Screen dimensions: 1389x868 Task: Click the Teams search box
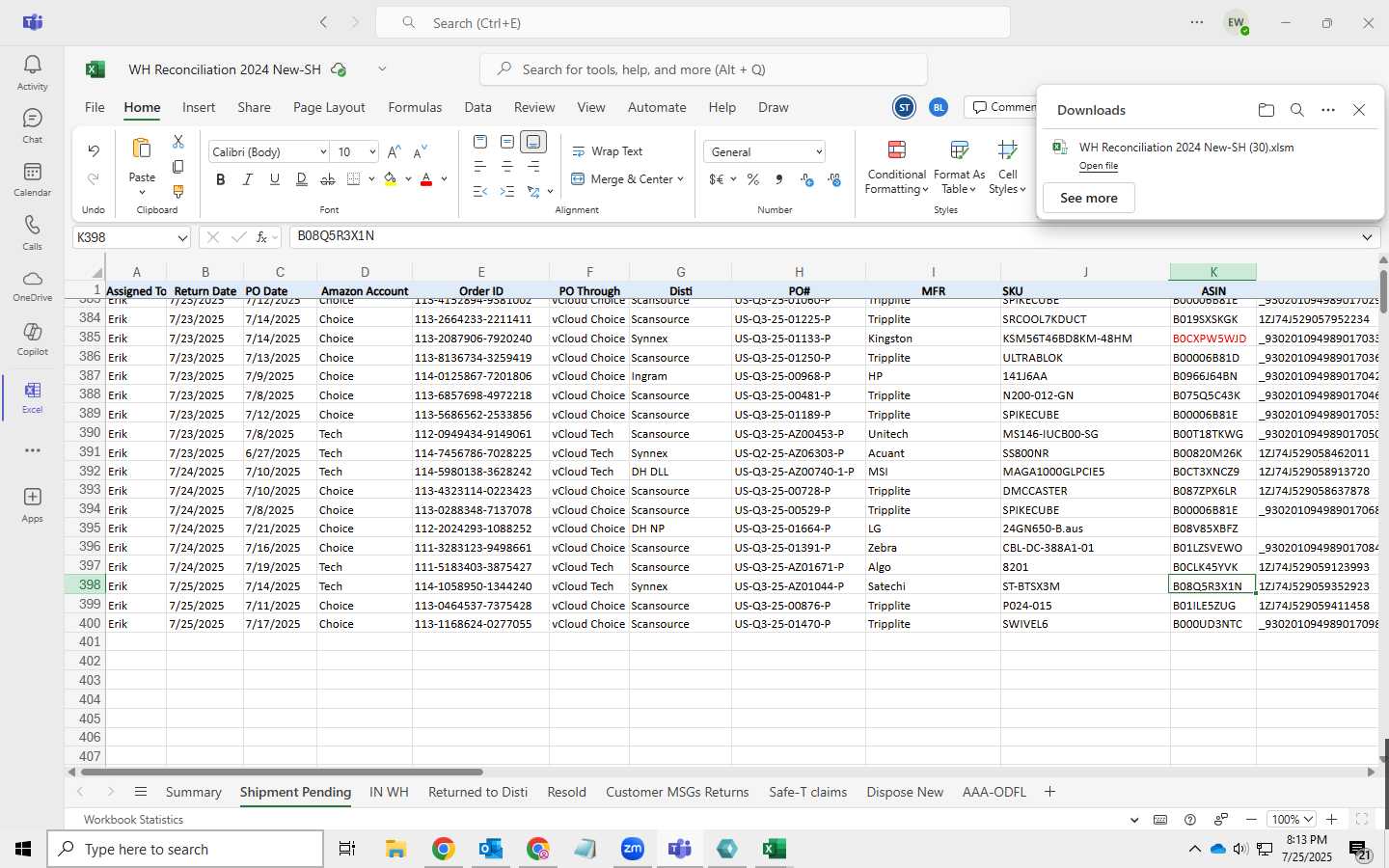tap(693, 22)
